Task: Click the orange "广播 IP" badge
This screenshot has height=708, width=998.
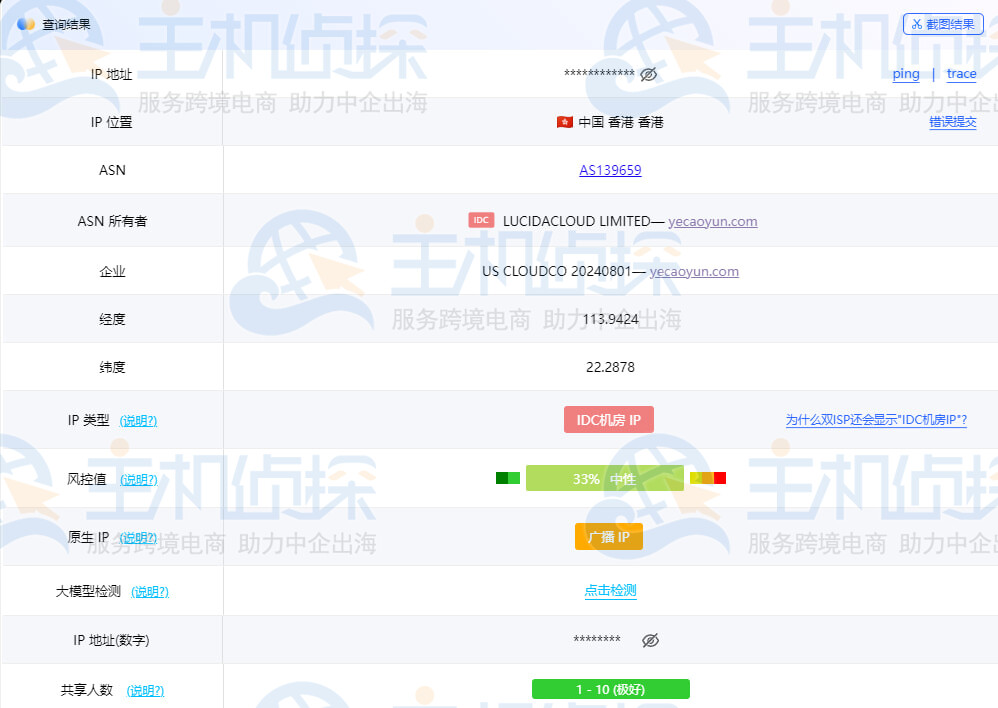Action: pos(608,536)
